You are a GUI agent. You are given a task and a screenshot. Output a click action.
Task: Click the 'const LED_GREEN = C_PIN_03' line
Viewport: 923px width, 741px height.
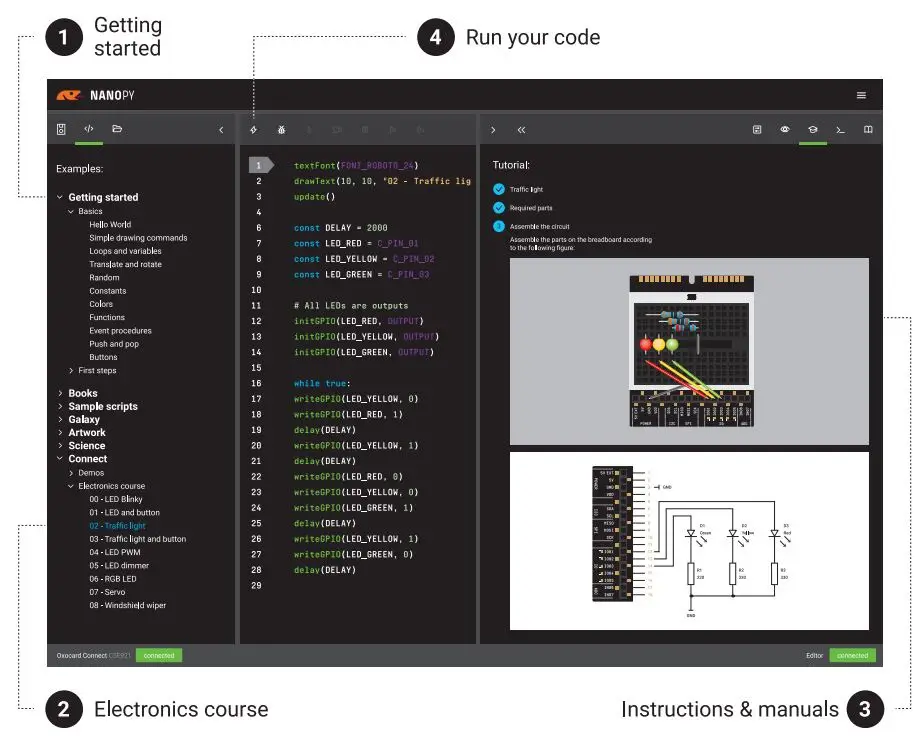(361, 274)
